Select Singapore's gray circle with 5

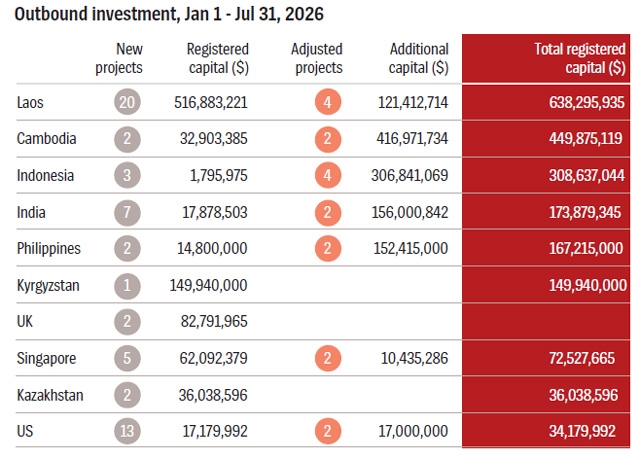tap(127, 358)
